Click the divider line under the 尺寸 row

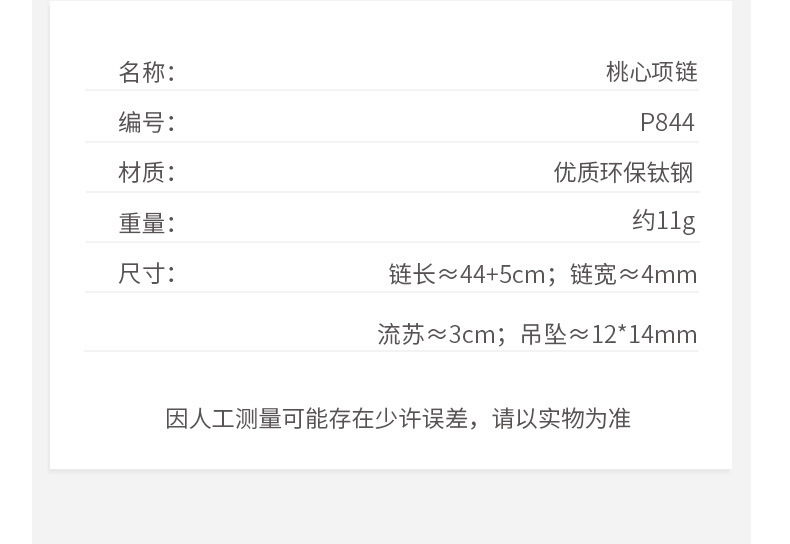coord(391,292)
